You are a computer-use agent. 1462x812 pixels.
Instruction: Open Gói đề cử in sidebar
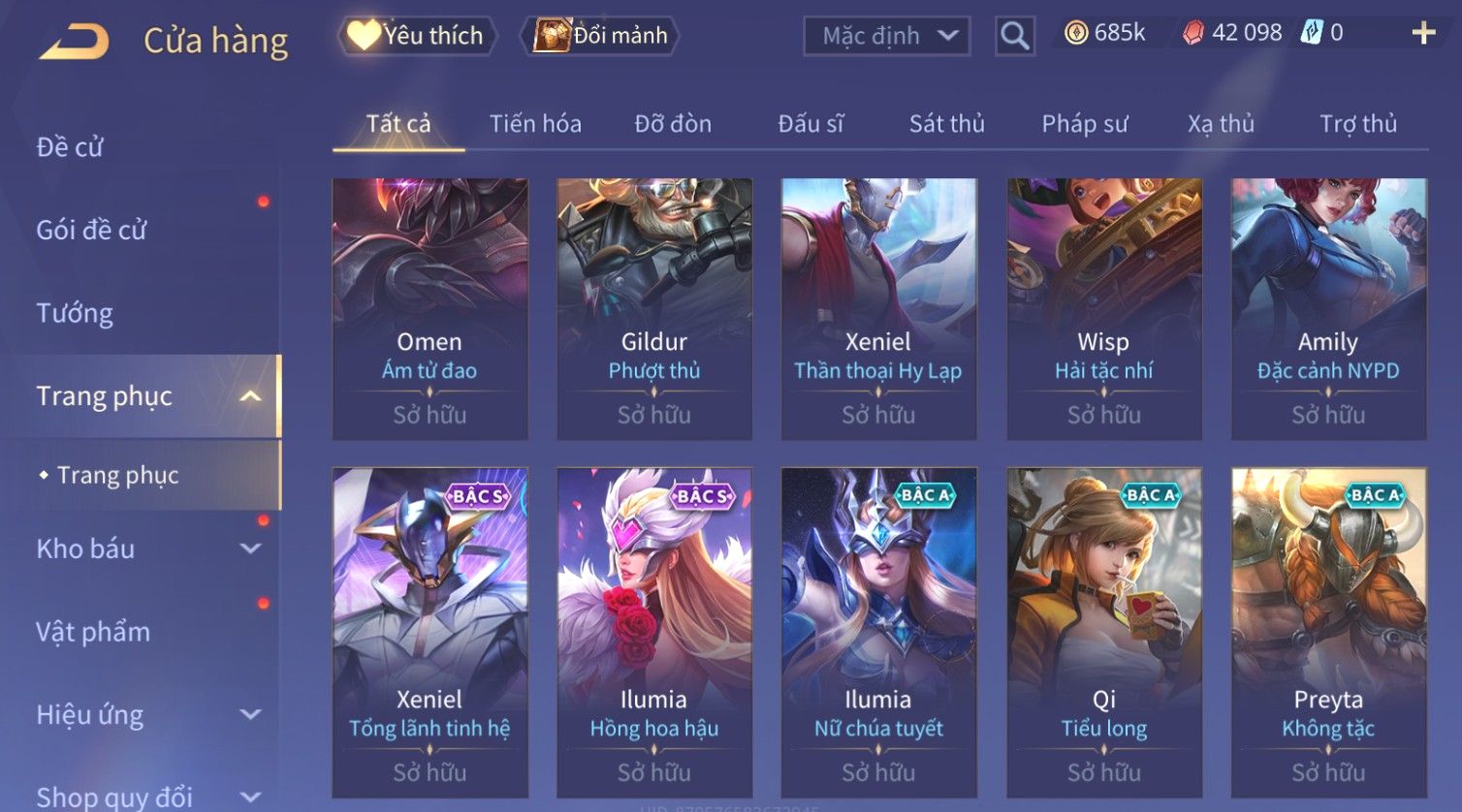pos(91,231)
